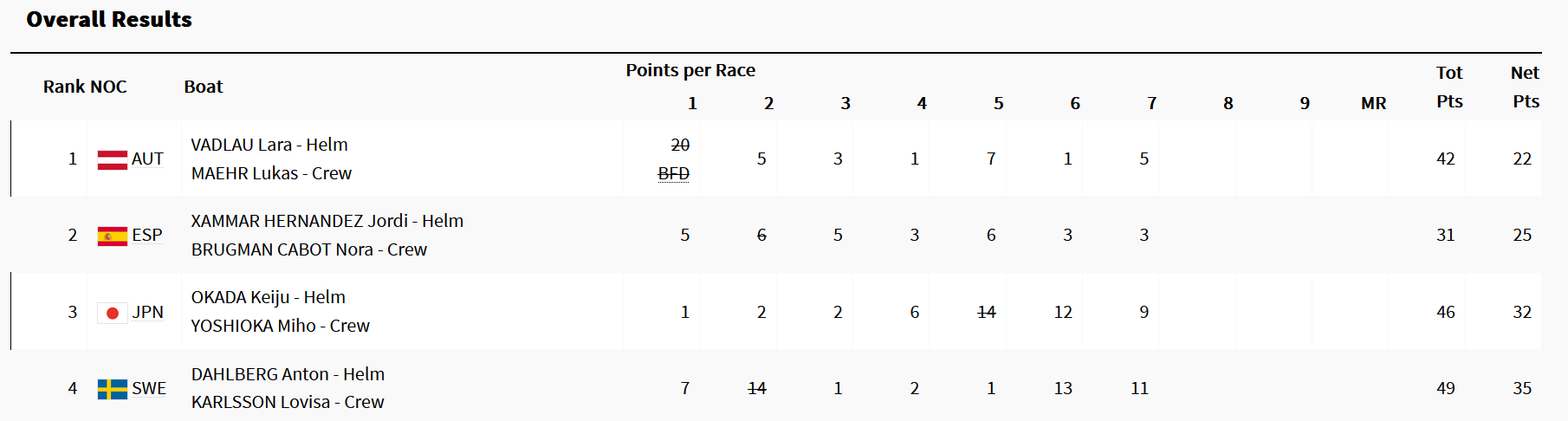This screenshot has width=1568, height=421.
Task: Click the Austria flag icon
Action: 113,159
